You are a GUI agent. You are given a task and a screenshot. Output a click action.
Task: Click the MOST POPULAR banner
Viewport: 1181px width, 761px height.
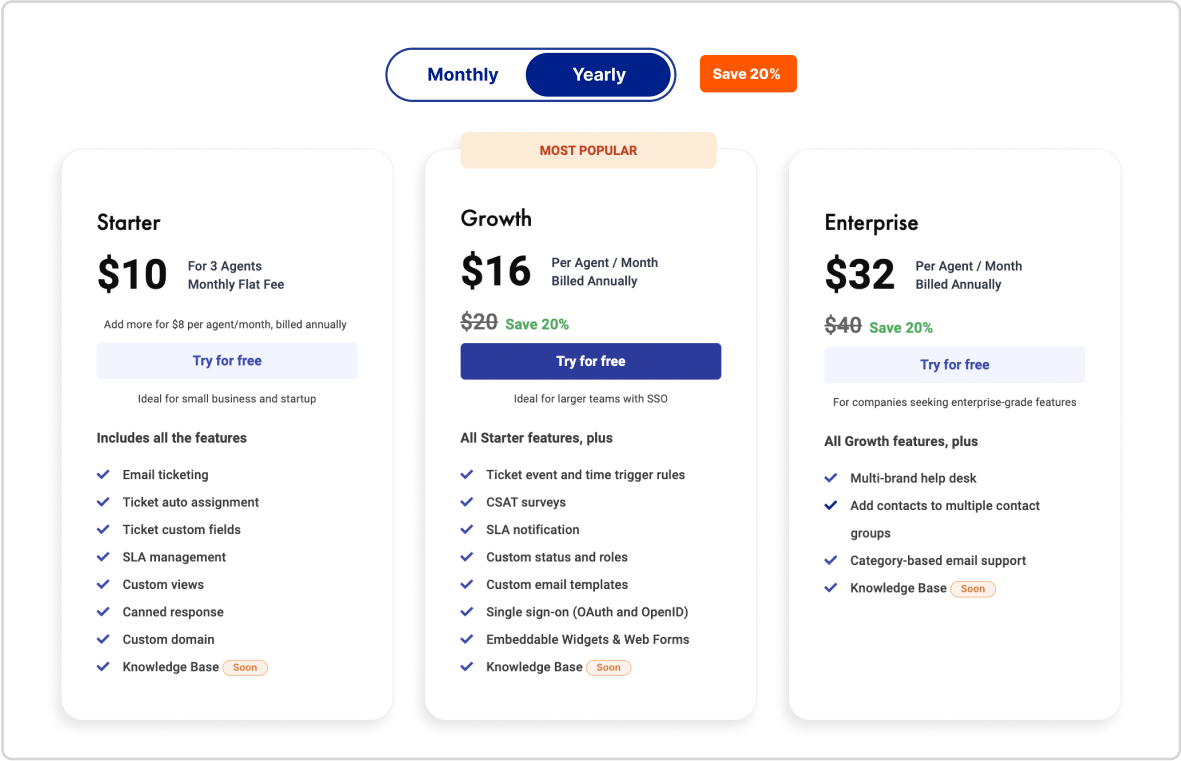pyautogui.click(x=588, y=150)
